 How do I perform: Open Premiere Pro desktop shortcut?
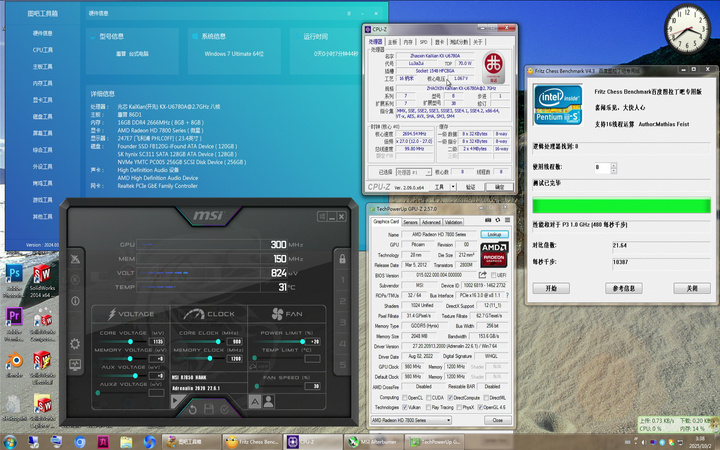pos(14,316)
